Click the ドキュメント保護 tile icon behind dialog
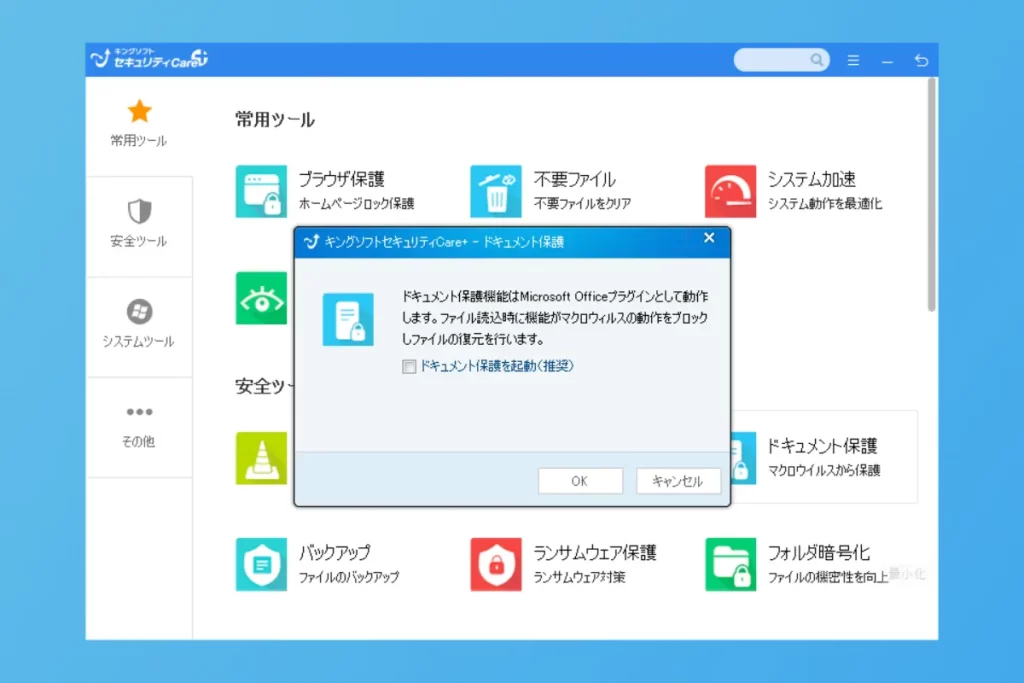 click(743, 458)
